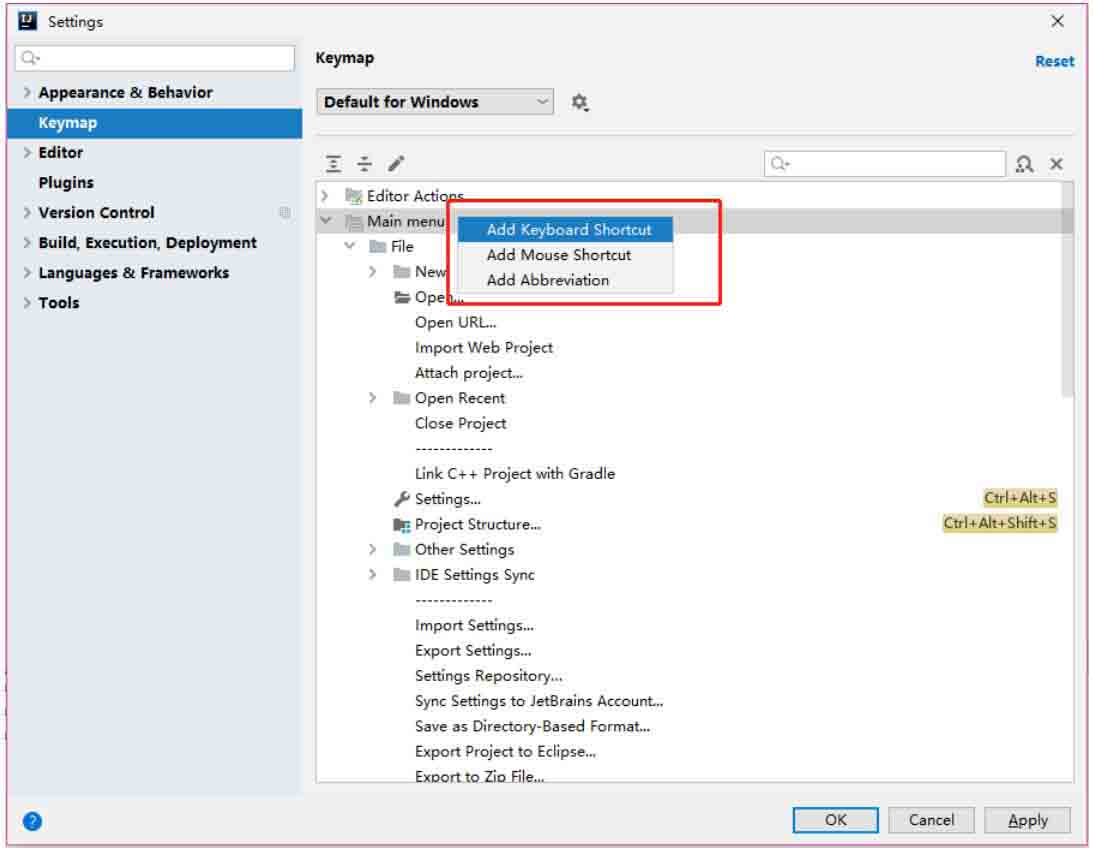This screenshot has width=1094, height=851.
Task: Select the Settings Repository... action
Action: (x=488, y=676)
